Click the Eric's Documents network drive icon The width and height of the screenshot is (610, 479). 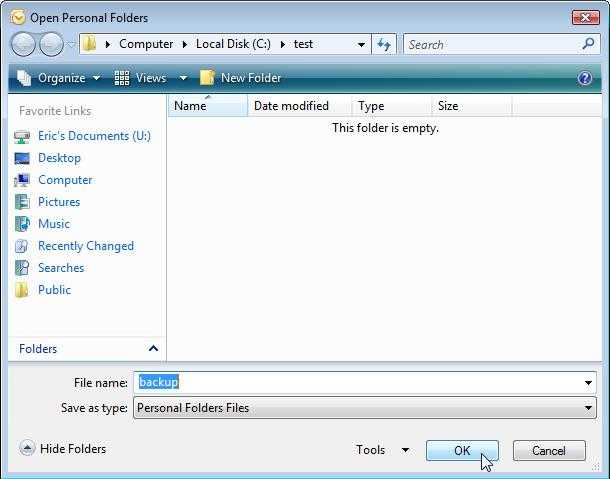[22, 137]
